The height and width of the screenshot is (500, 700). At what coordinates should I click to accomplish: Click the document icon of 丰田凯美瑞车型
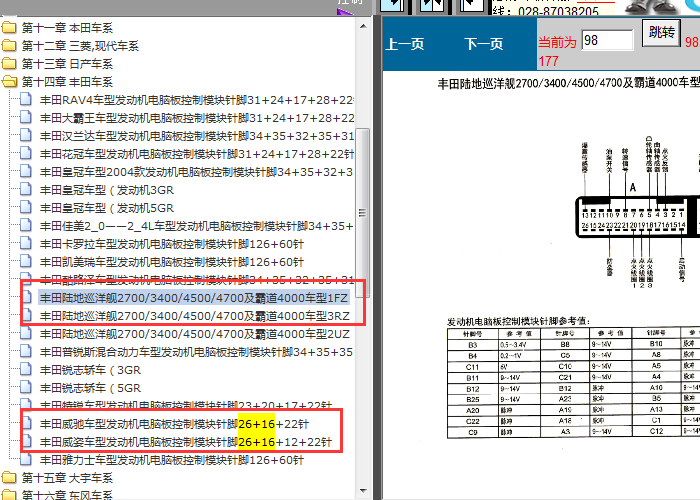point(26,262)
